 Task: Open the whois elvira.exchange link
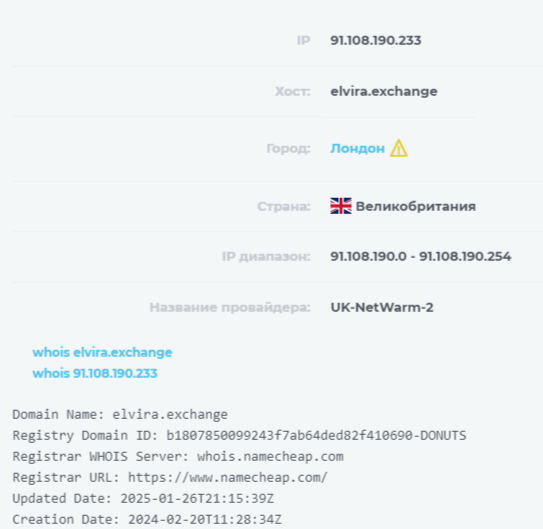pos(102,352)
